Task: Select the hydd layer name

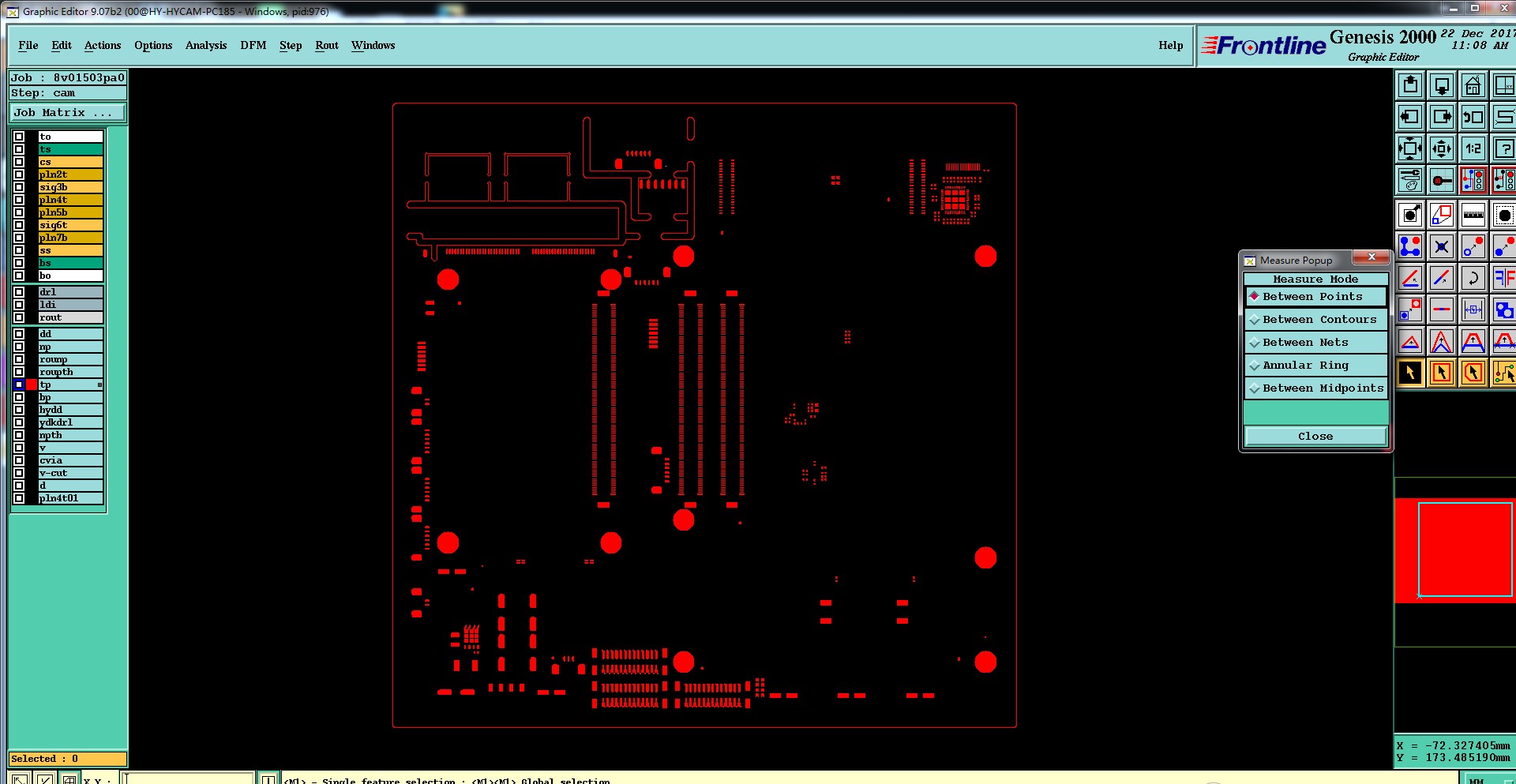Action: tap(71, 410)
